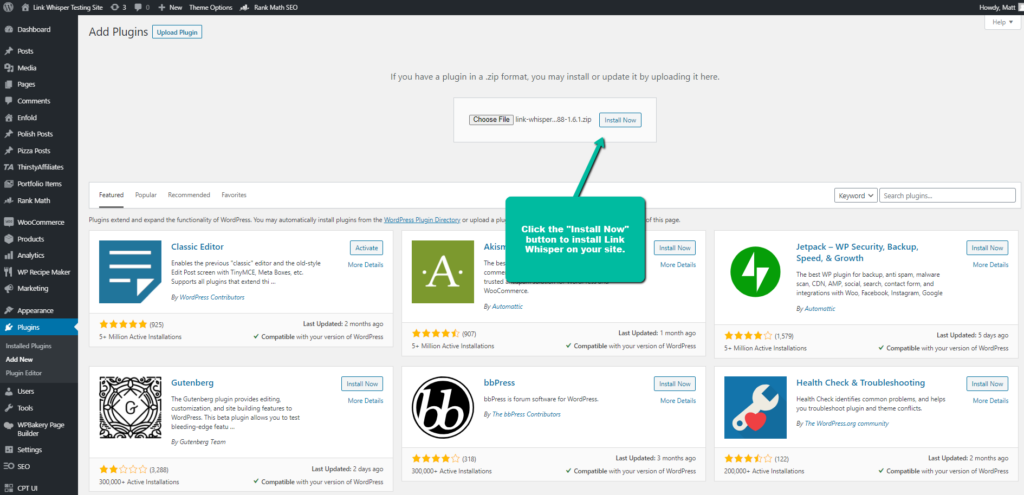Image resolution: width=1024 pixels, height=495 pixels.
Task: Click the updates icon showing 3
Action: [118, 7]
